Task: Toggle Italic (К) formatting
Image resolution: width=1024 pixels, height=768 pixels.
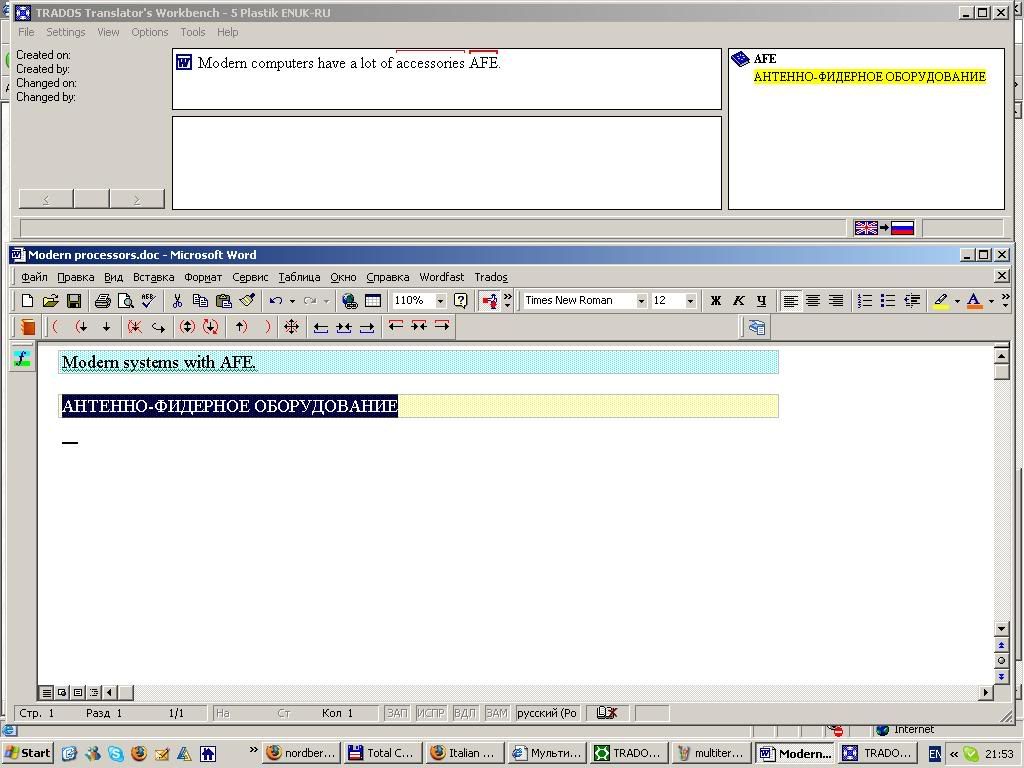Action: [739, 301]
